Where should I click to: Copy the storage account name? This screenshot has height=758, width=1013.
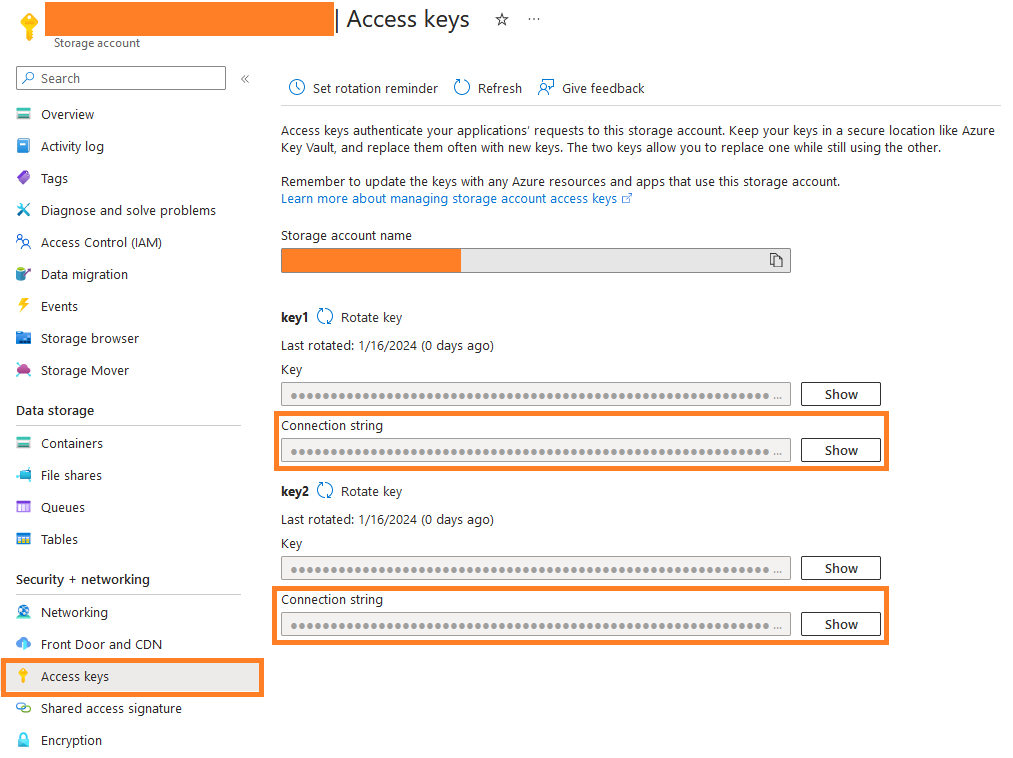(776, 259)
